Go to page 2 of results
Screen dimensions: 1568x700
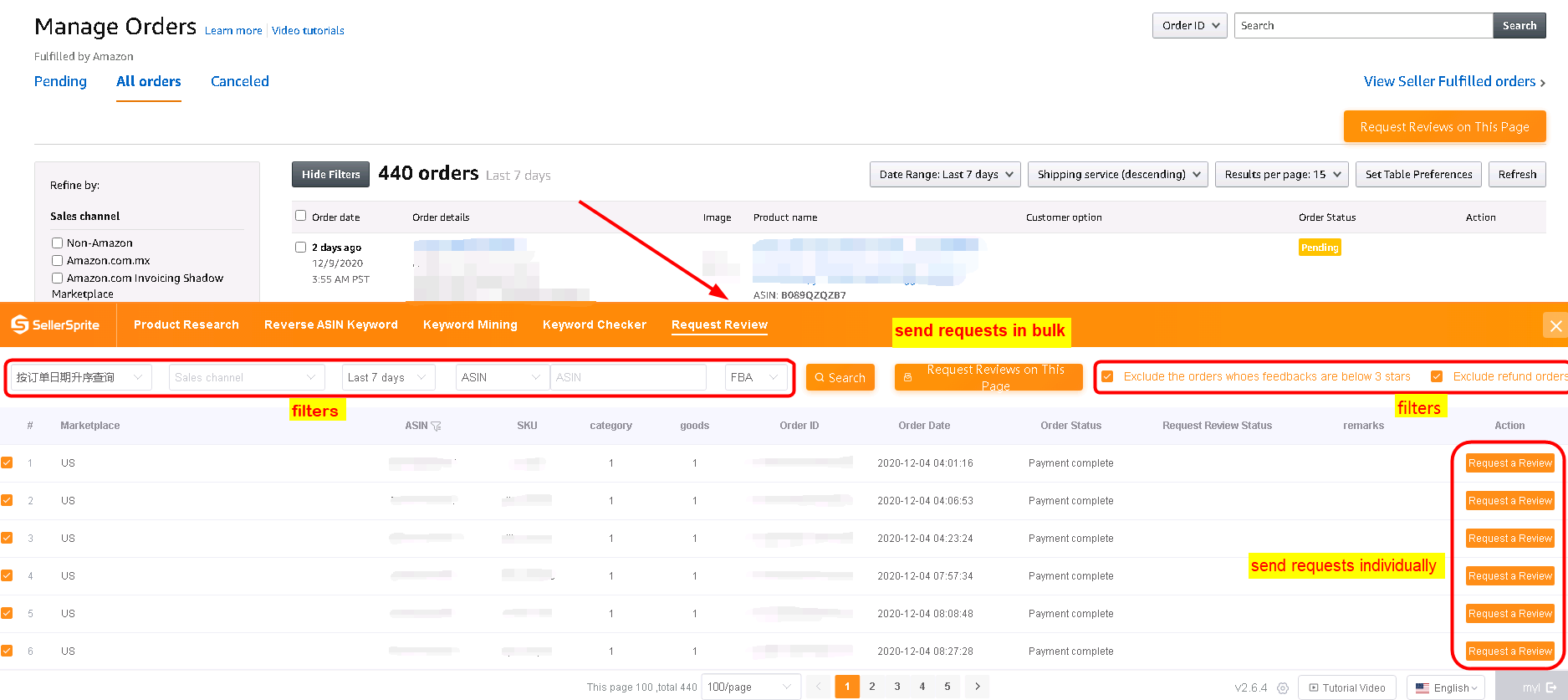coord(872,687)
